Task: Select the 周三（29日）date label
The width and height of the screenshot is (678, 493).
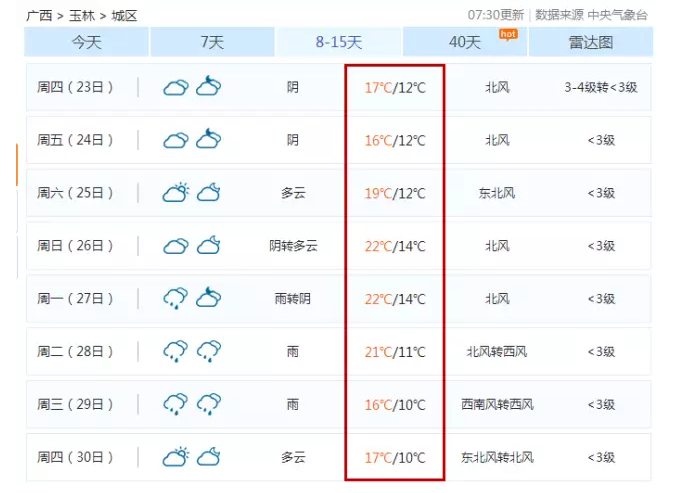Action: coord(75,404)
